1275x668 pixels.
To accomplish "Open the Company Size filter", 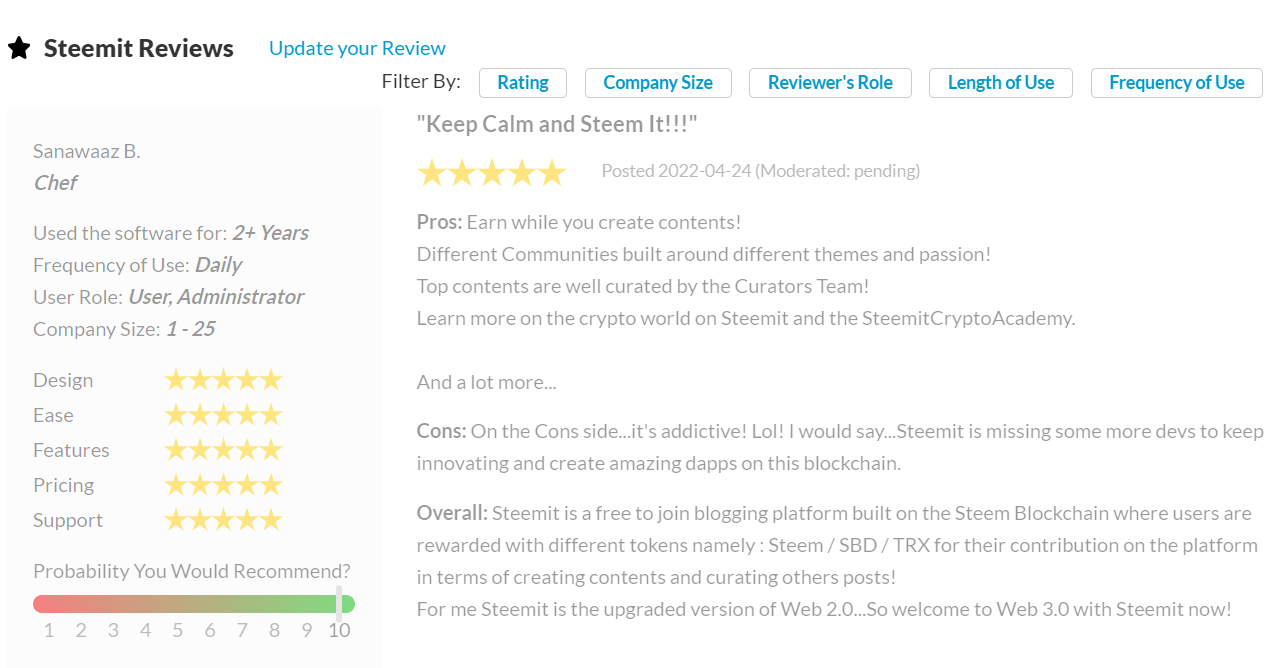I will pos(658,83).
